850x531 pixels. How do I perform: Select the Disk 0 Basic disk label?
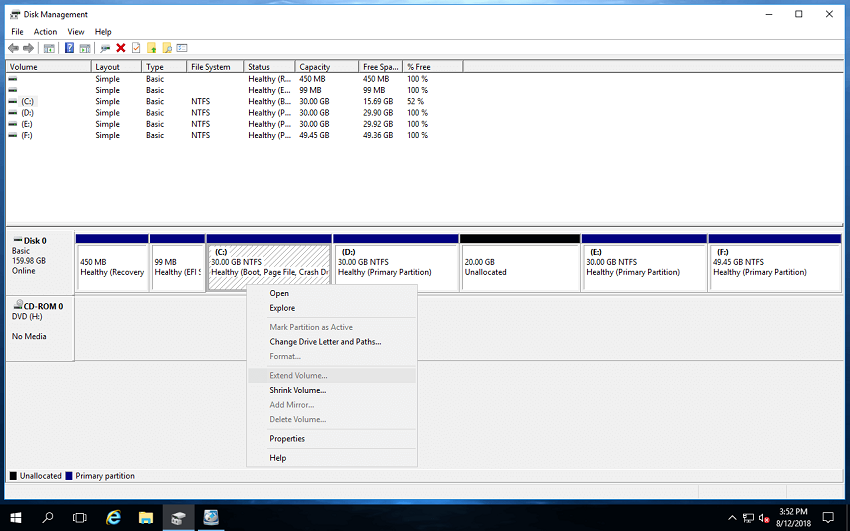click(x=40, y=262)
